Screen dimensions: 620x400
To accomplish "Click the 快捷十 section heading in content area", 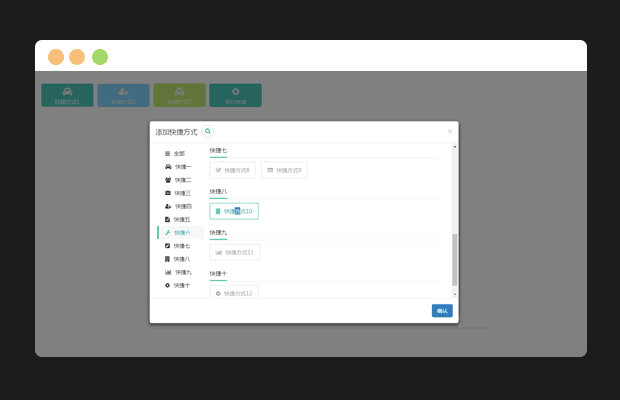I will pos(218,274).
